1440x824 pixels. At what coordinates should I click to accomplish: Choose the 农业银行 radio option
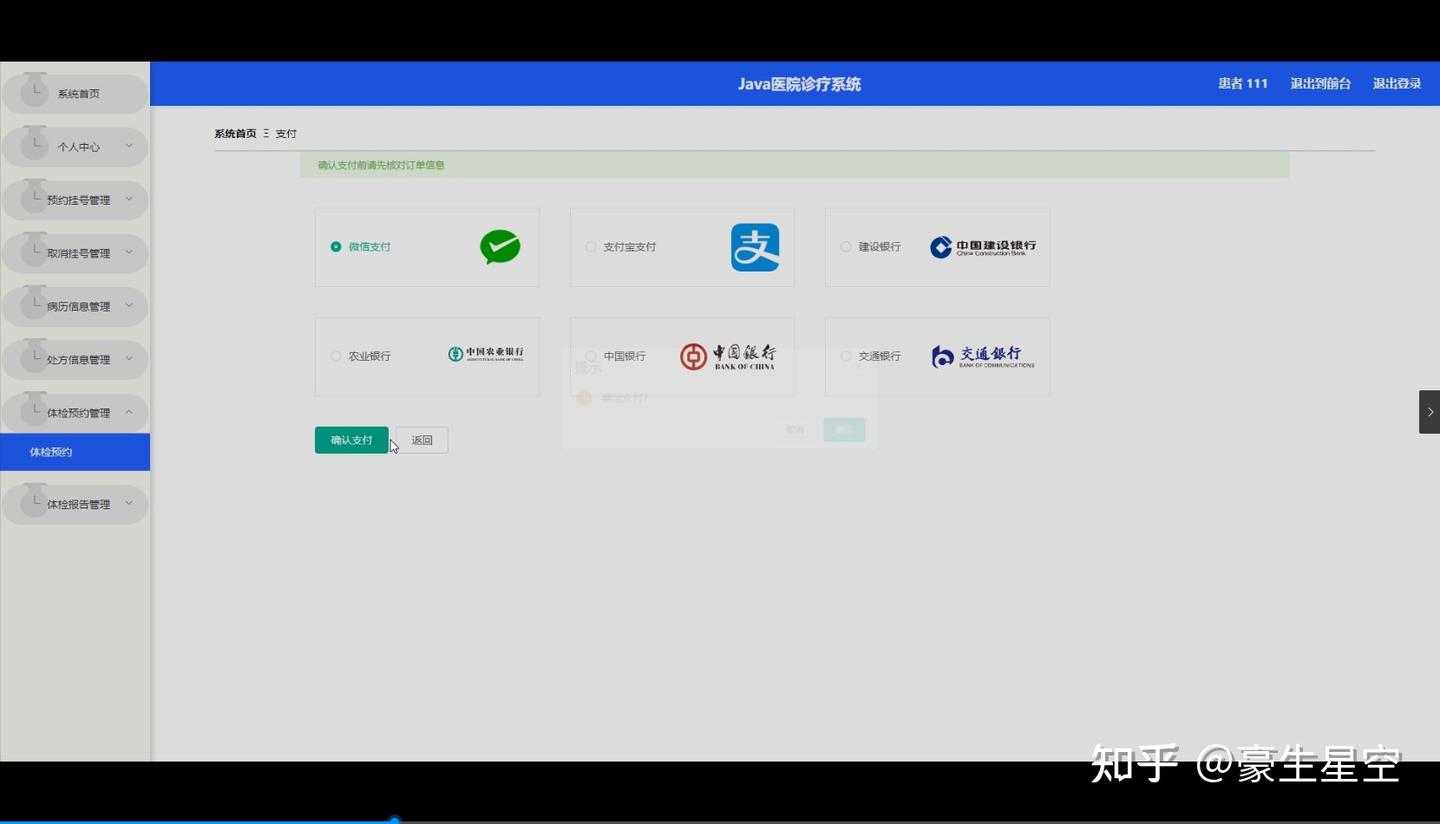point(336,356)
